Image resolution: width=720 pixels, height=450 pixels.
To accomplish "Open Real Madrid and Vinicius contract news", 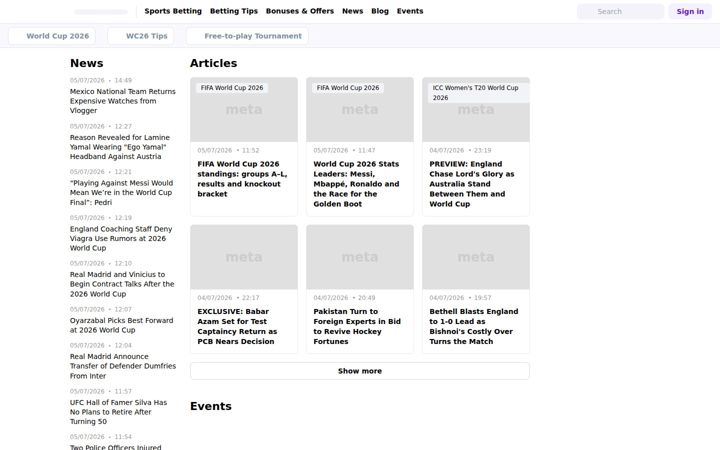I will pyautogui.click(x=122, y=284).
